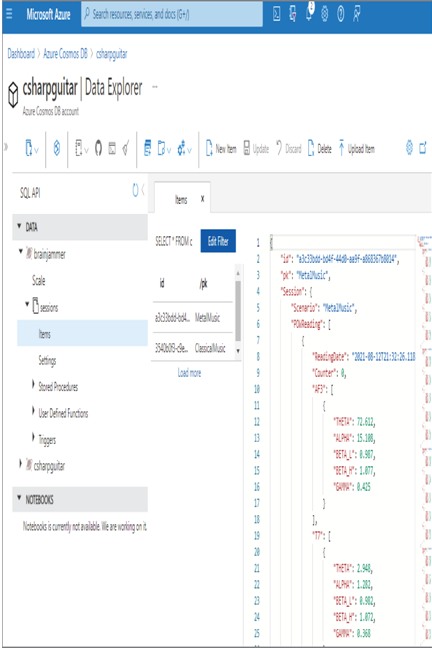Click the Update button

[256, 149]
